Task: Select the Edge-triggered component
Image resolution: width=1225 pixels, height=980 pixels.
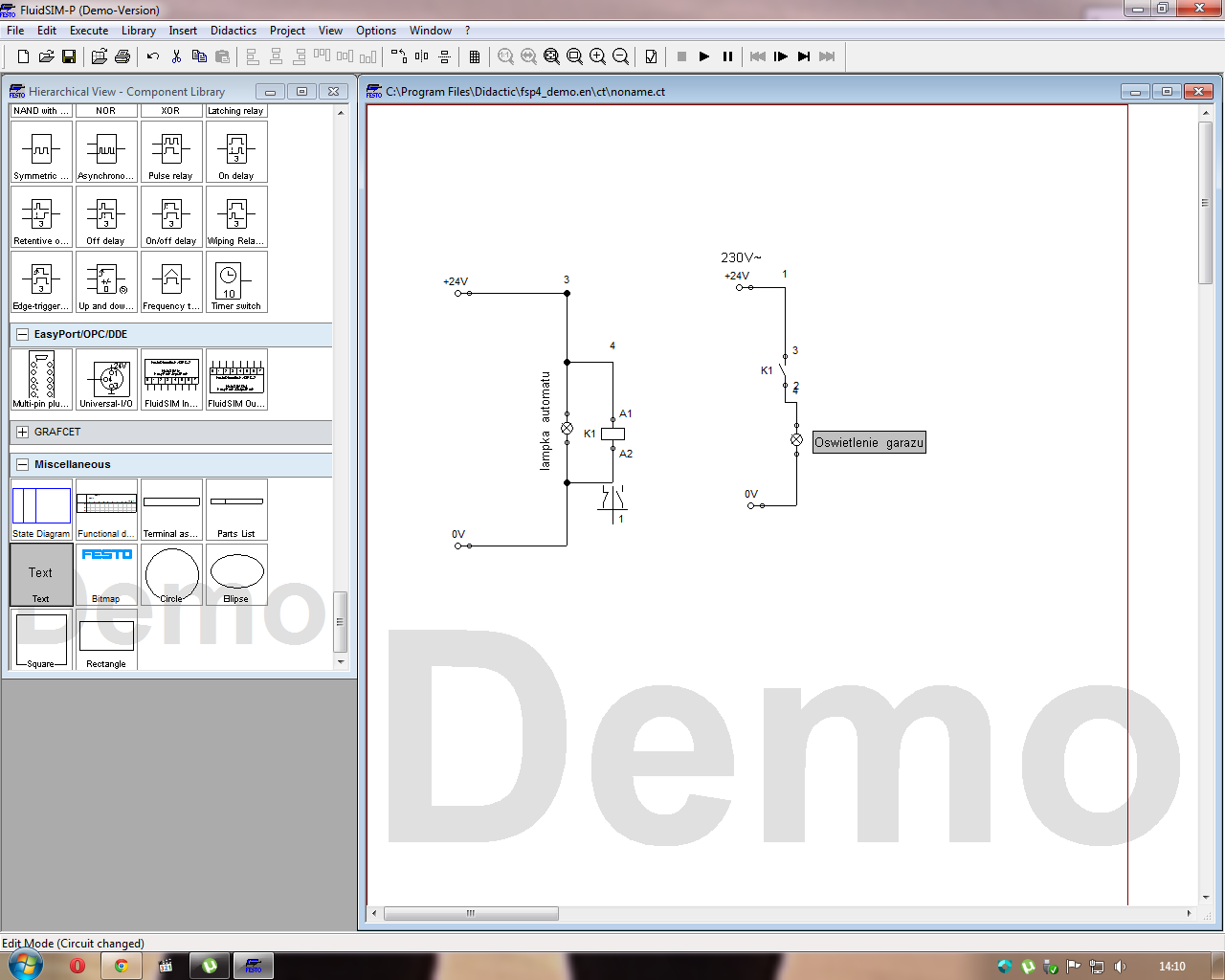Action: (x=41, y=282)
